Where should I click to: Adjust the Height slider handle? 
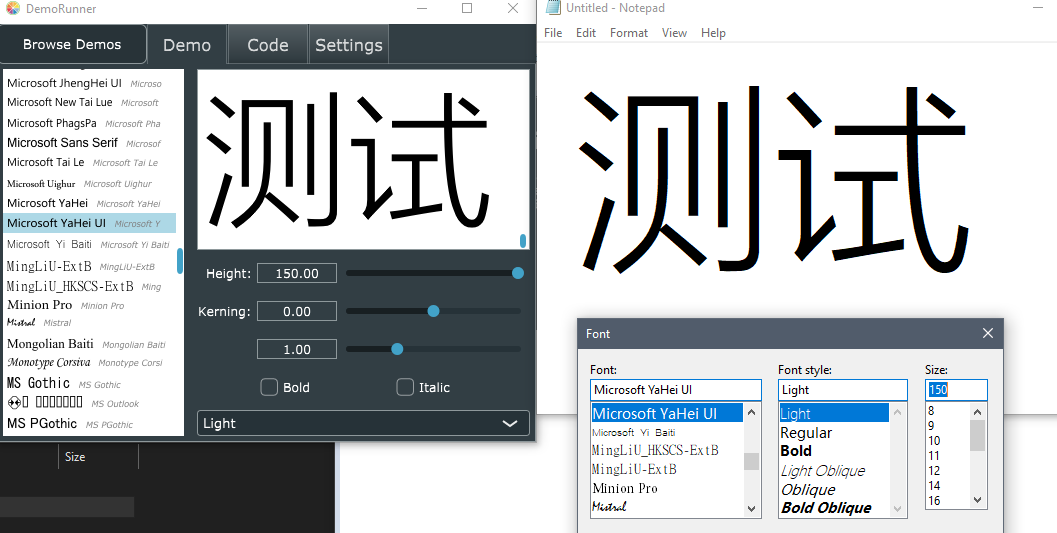coord(518,273)
